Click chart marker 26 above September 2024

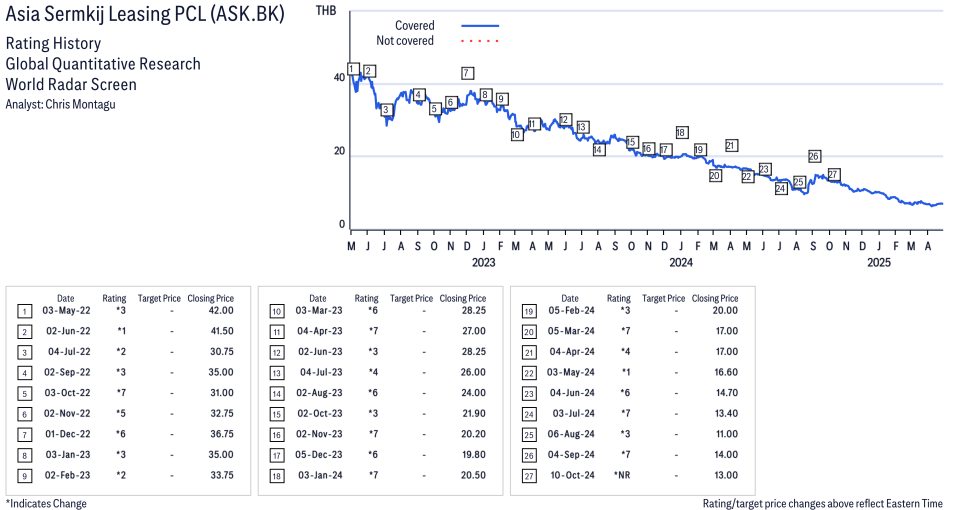(x=814, y=156)
